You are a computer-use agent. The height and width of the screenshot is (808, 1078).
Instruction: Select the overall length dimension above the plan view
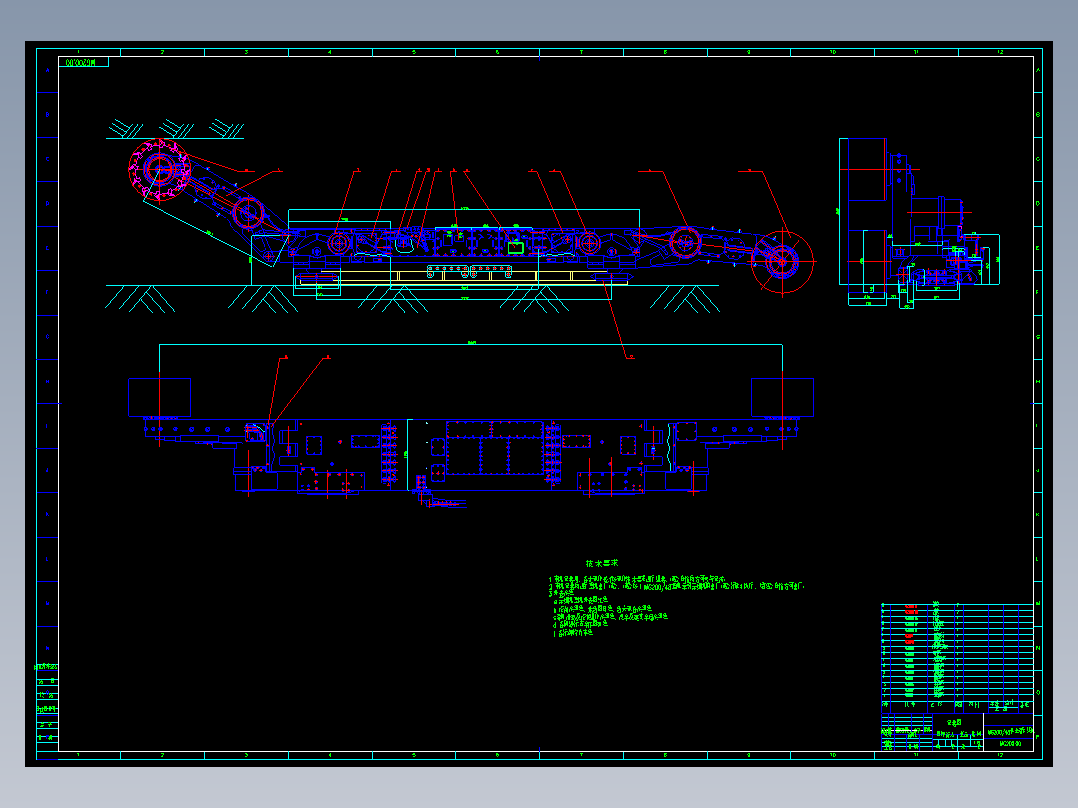click(x=471, y=344)
